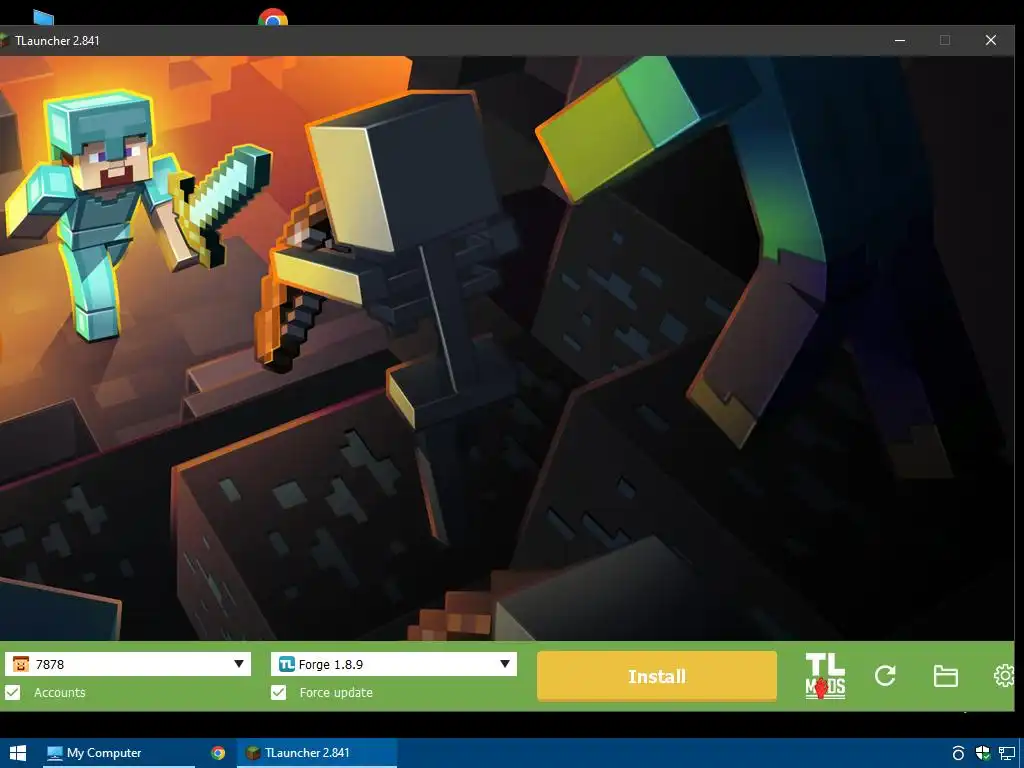The image size is (1024, 768).
Task: Click the blue desktop icon behind TLauncher
Action: (43, 18)
